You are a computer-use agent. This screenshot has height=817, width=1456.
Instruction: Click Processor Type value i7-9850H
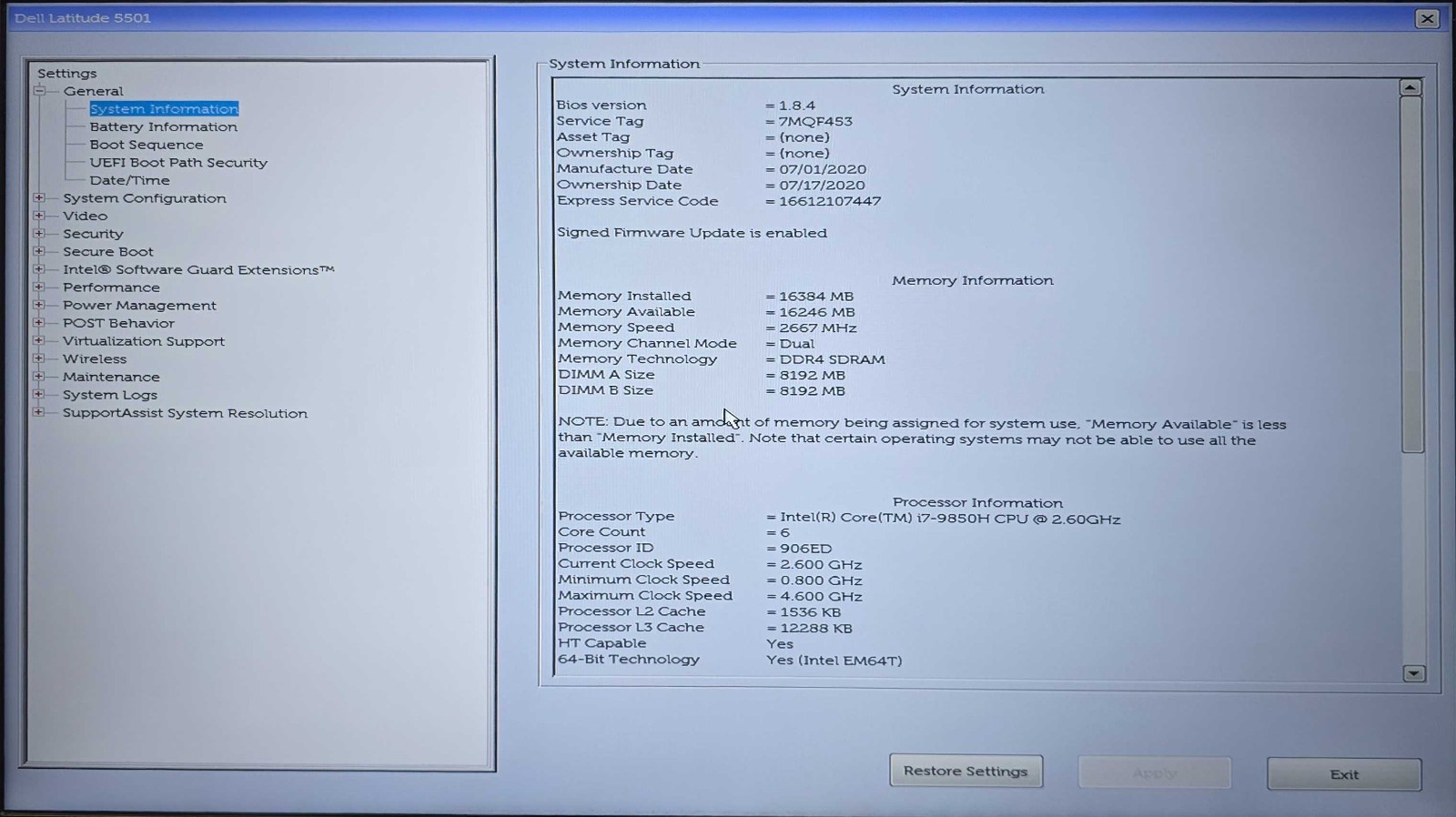[950, 519]
